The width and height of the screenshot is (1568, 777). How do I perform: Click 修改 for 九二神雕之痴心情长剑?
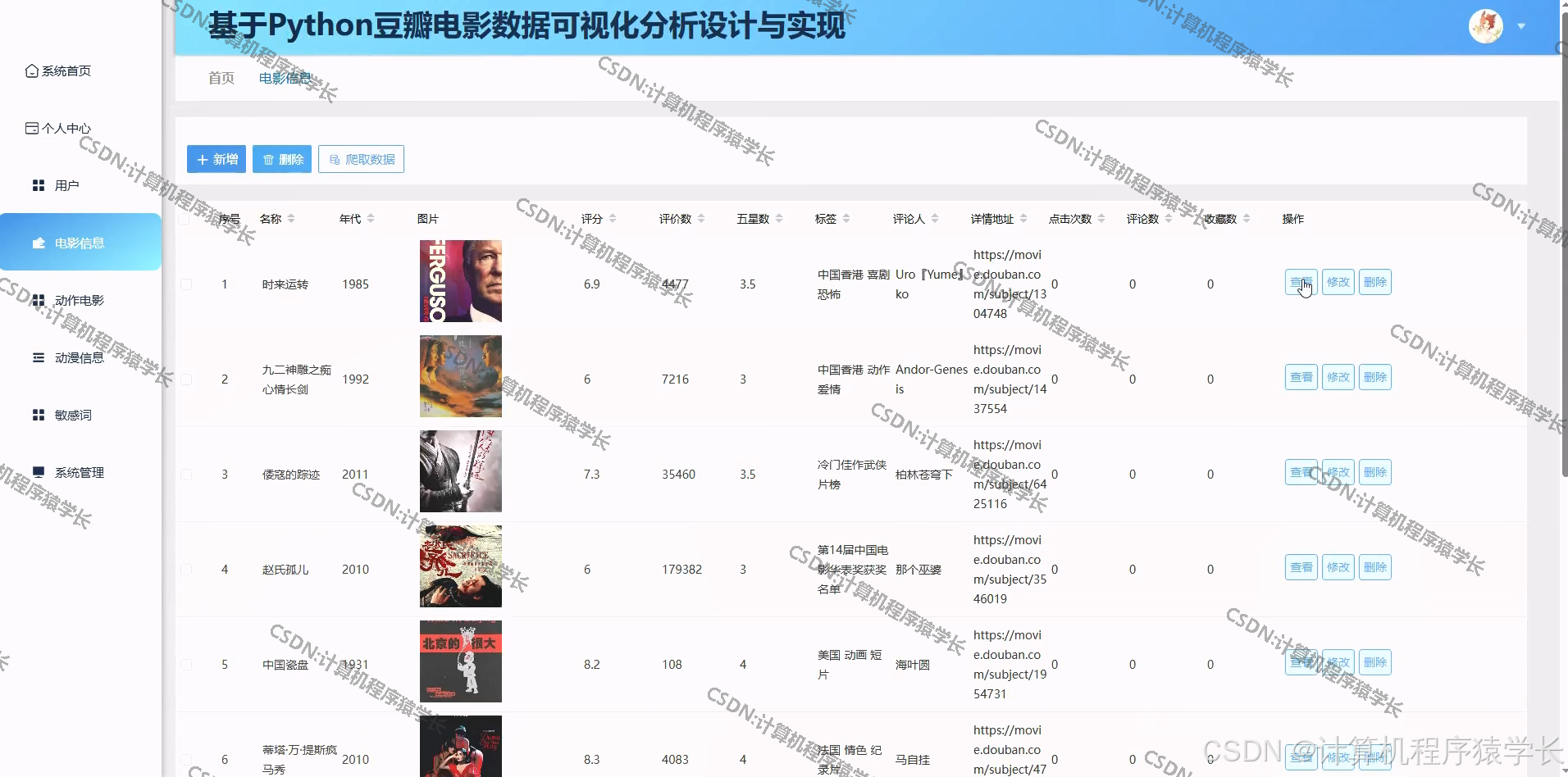(x=1338, y=377)
